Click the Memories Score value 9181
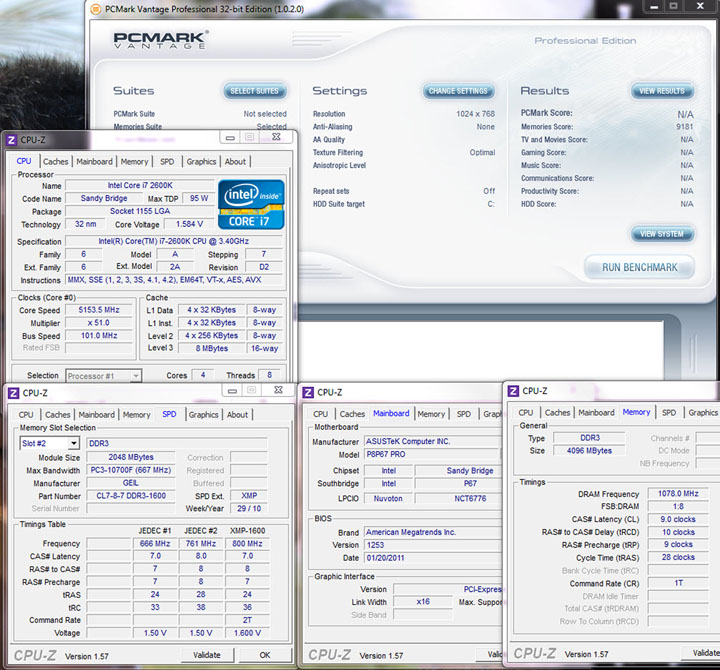Screen dimensions: 720x670 click(684, 127)
